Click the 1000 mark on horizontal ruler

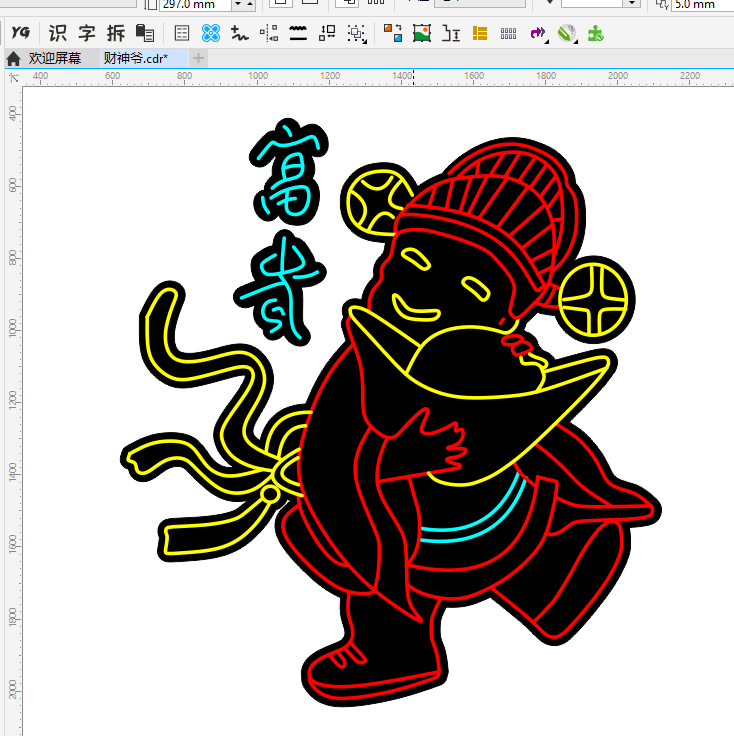[258, 76]
